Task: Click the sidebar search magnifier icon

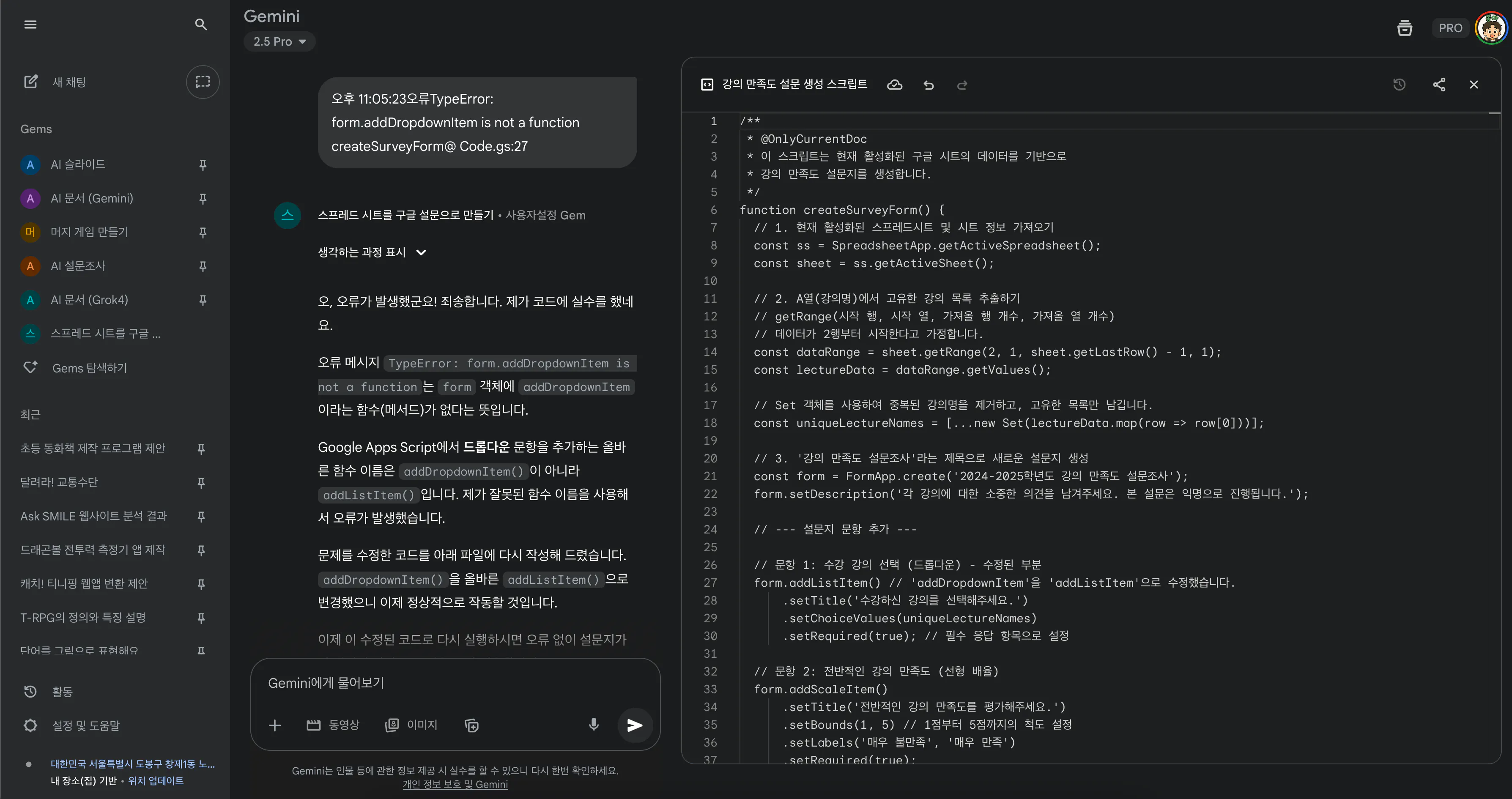Action: [201, 24]
